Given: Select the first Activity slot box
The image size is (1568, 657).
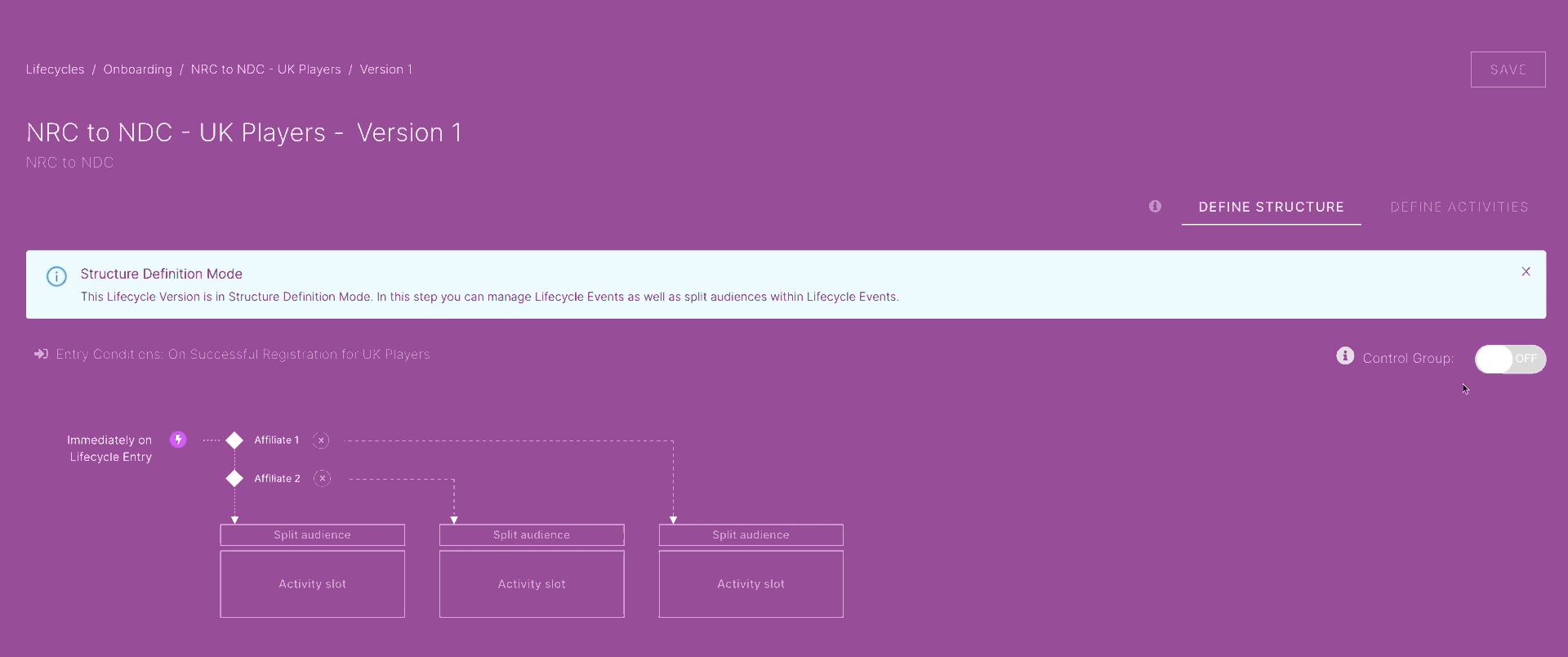Looking at the screenshot, I should (312, 583).
